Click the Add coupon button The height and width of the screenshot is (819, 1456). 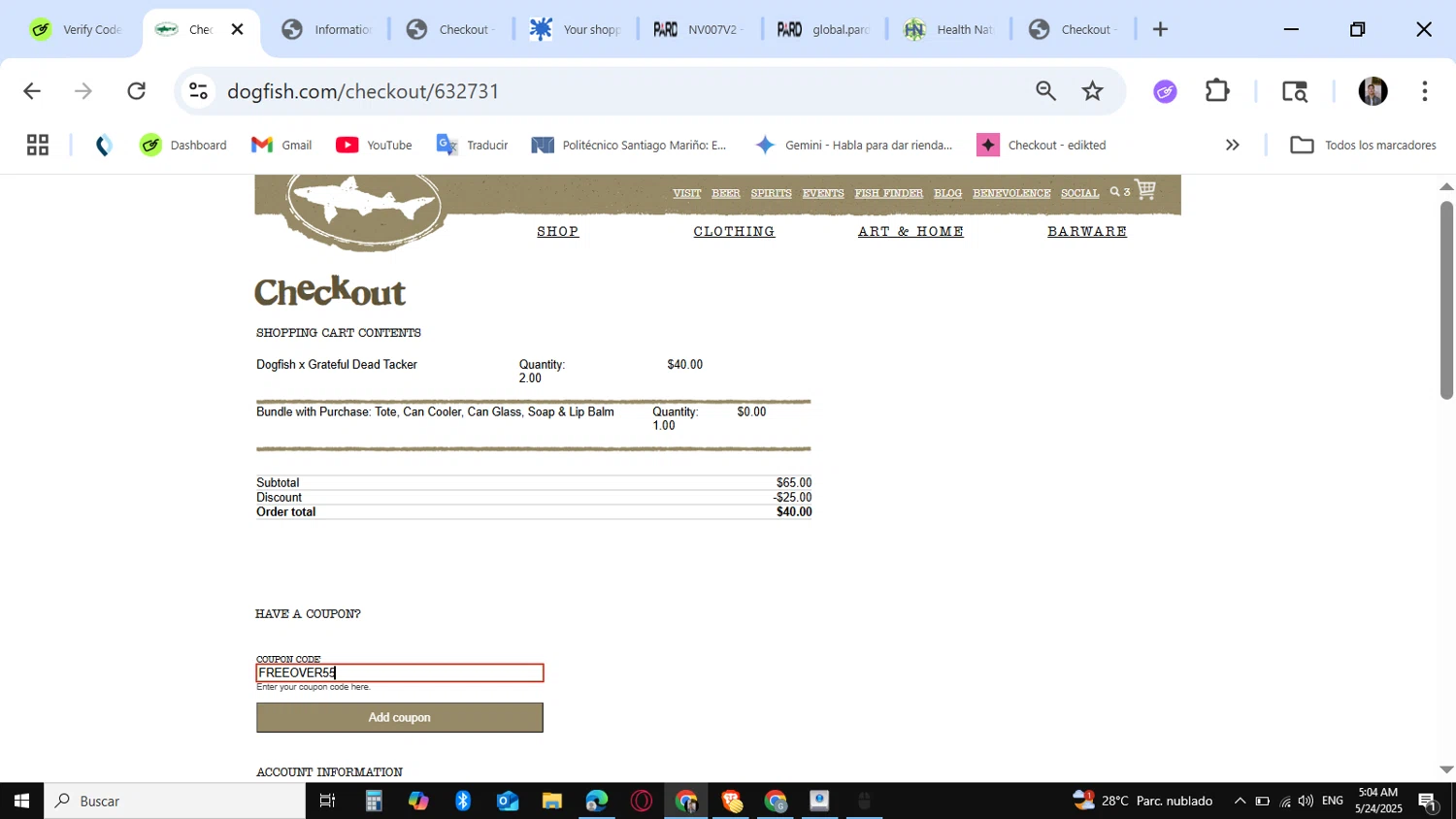tap(400, 717)
